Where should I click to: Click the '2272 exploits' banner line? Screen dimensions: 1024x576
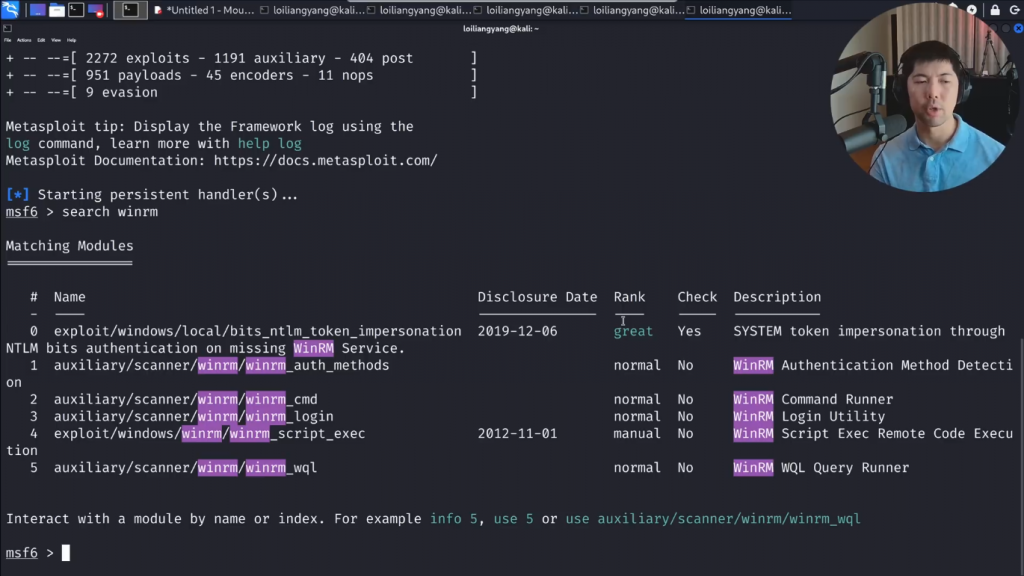coord(242,58)
